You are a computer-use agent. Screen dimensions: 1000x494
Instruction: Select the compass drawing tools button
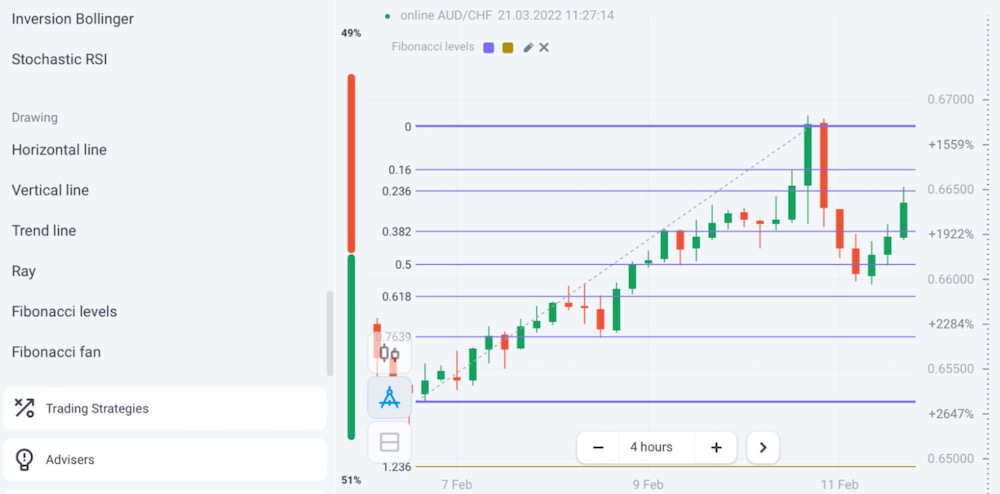389,398
